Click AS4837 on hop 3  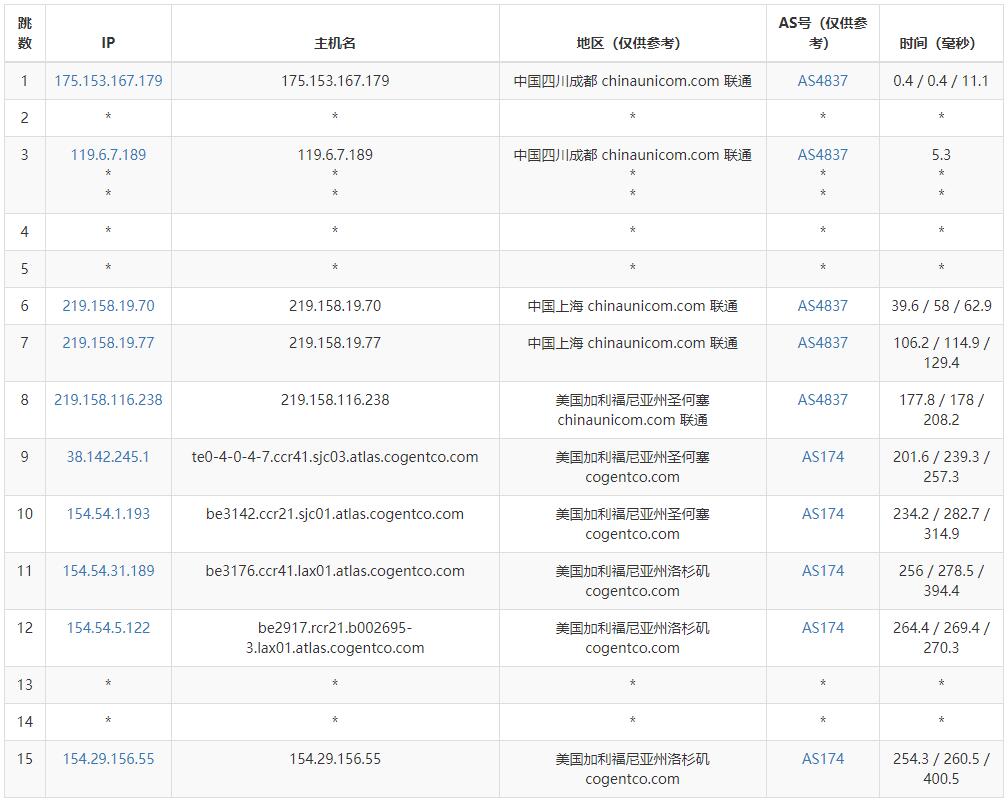822,154
